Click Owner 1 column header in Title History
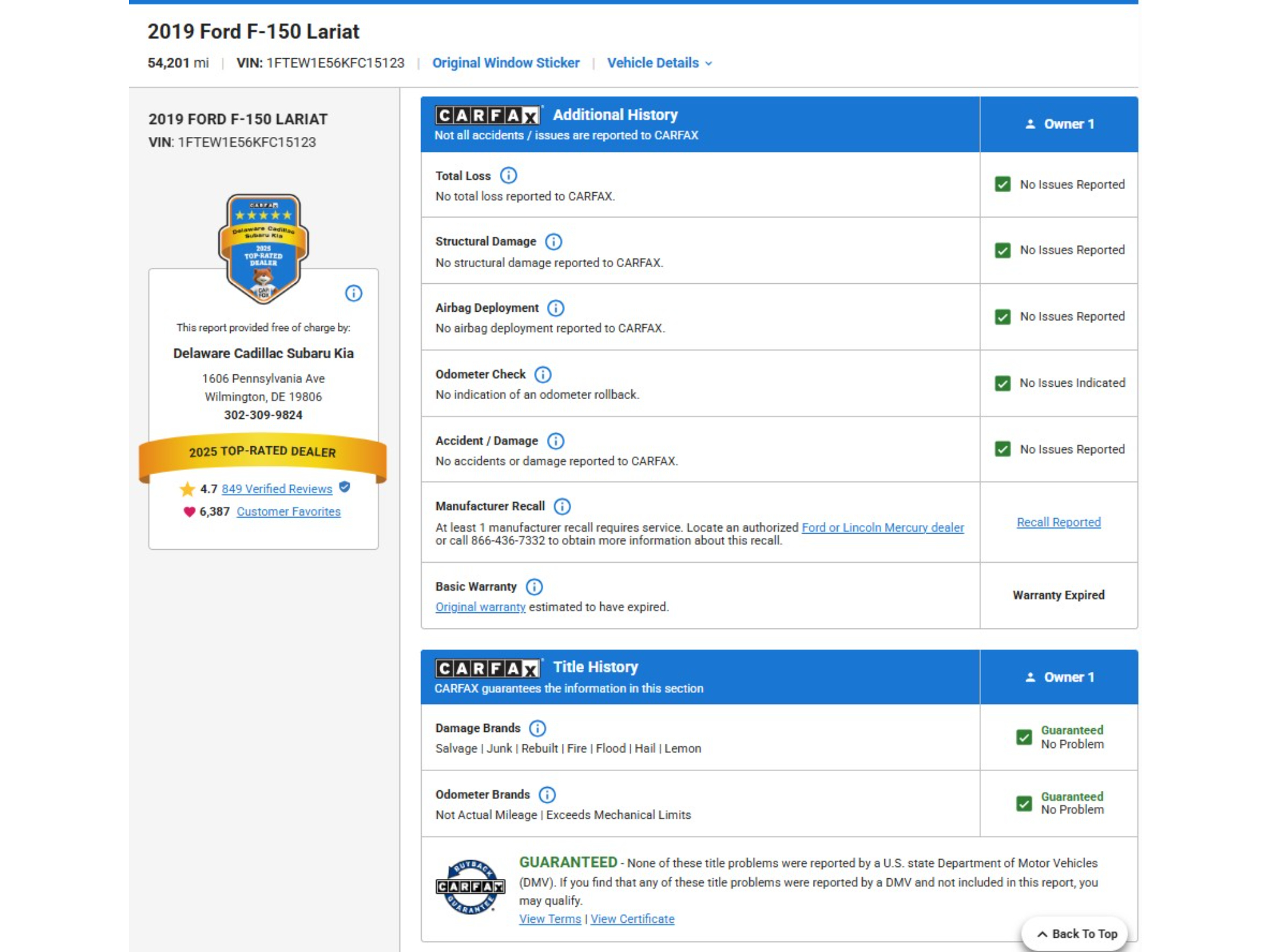The image size is (1270, 952). click(1059, 677)
